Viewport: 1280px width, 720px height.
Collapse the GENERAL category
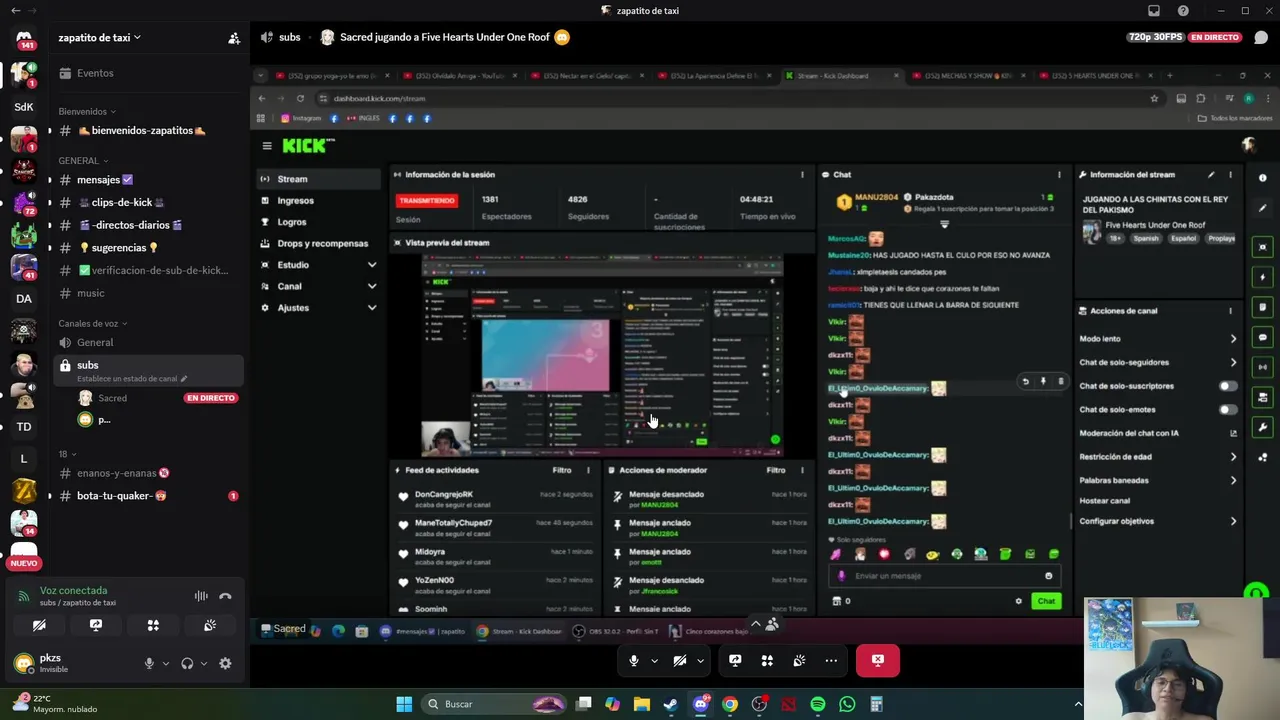coord(83,160)
